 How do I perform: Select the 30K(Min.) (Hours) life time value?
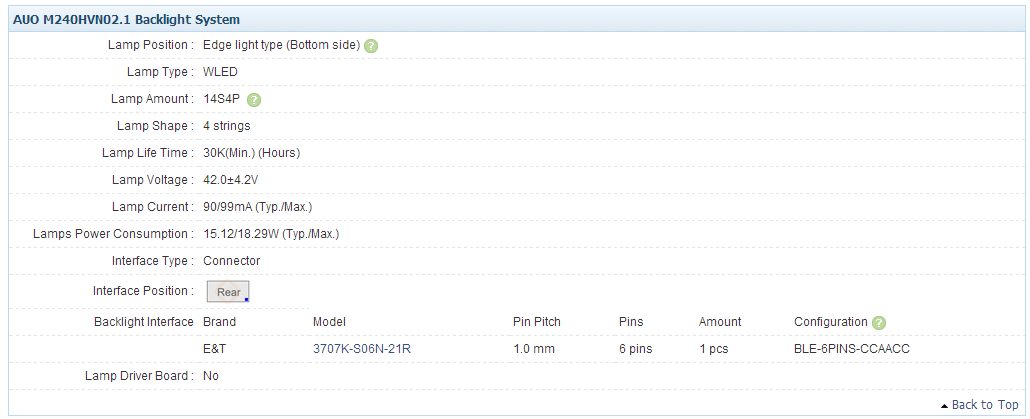coord(252,153)
